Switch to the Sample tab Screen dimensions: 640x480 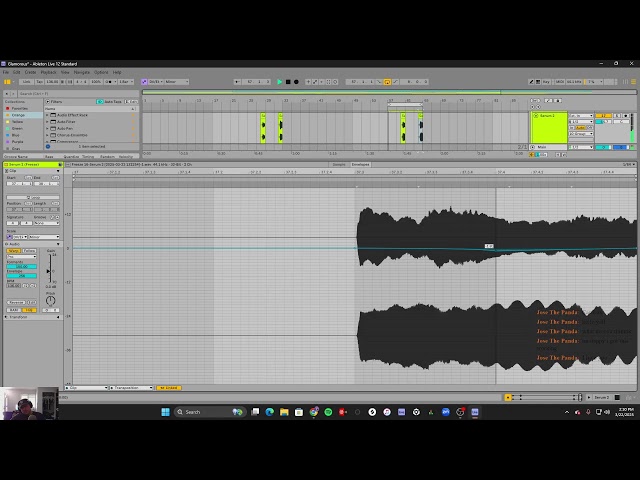coord(339,164)
